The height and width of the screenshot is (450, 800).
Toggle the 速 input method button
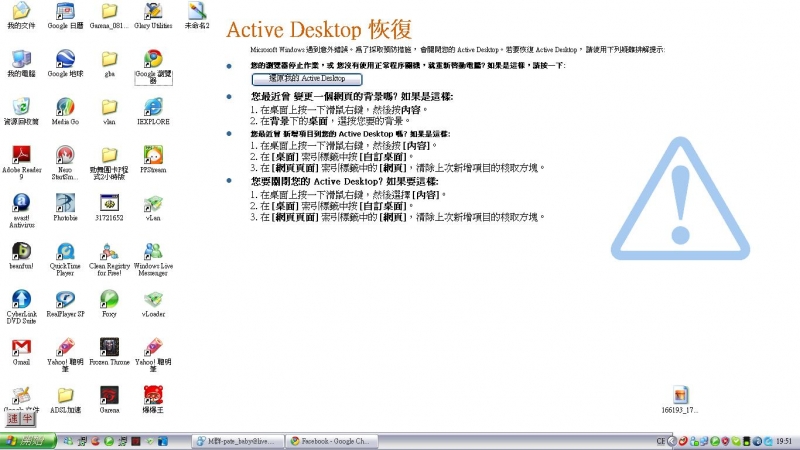(13, 419)
